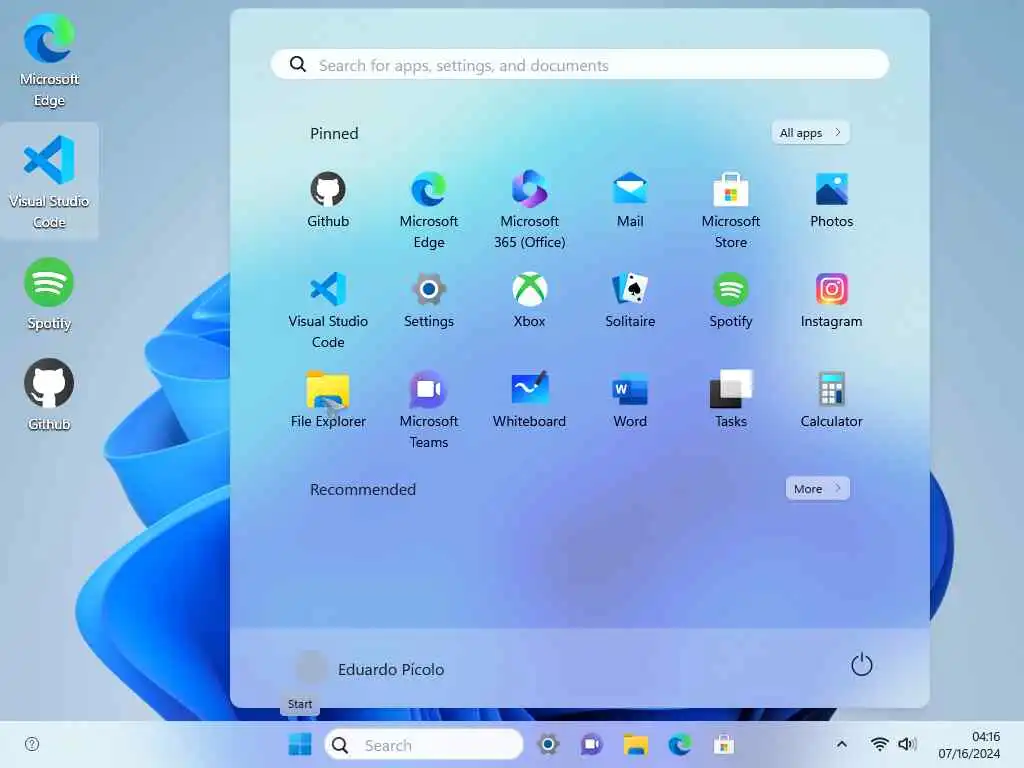Select the Spotify desktop shortcut
Screen dimensions: 1024x768
point(49,295)
